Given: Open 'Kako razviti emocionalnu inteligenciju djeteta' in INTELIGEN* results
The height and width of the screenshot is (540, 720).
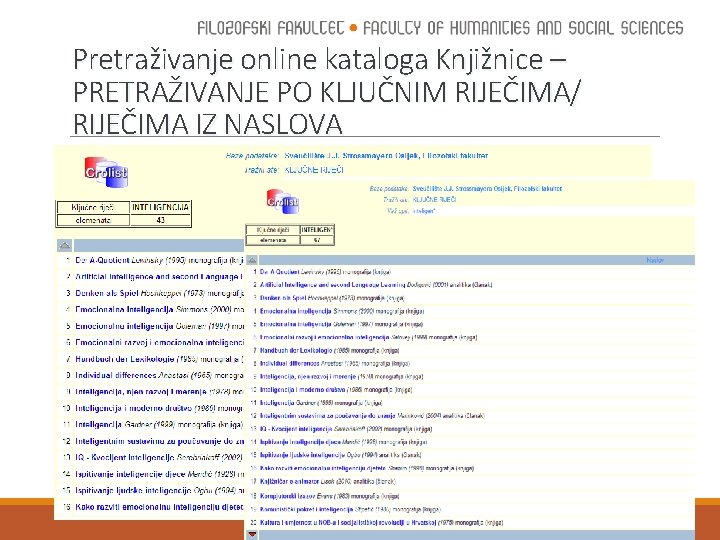Looking at the screenshot, I should [x=323, y=468].
